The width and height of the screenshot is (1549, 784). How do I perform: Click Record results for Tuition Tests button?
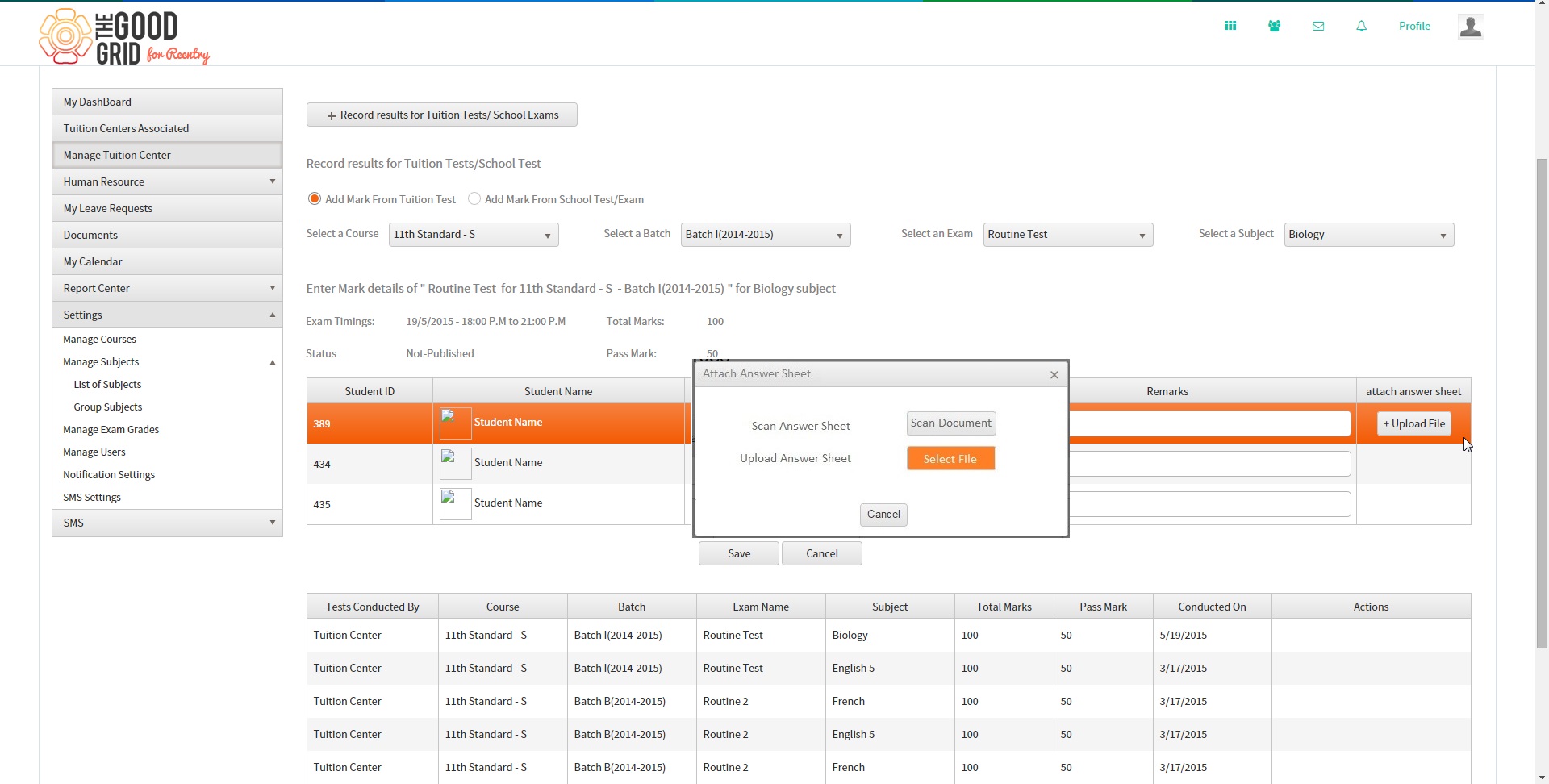point(441,115)
